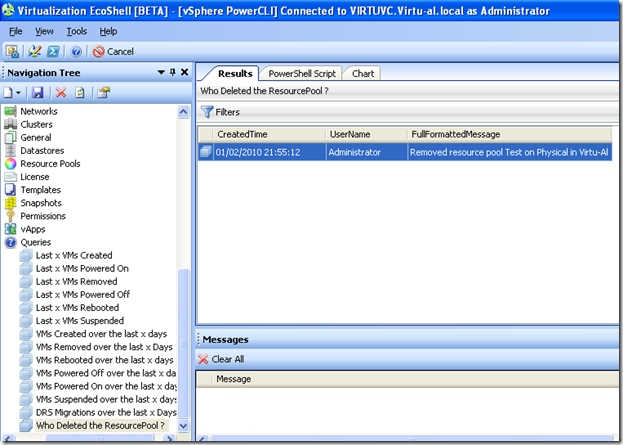Open the Last x VMs Powered On query
This screenshot has width=623, height=445.
(82, 269)
